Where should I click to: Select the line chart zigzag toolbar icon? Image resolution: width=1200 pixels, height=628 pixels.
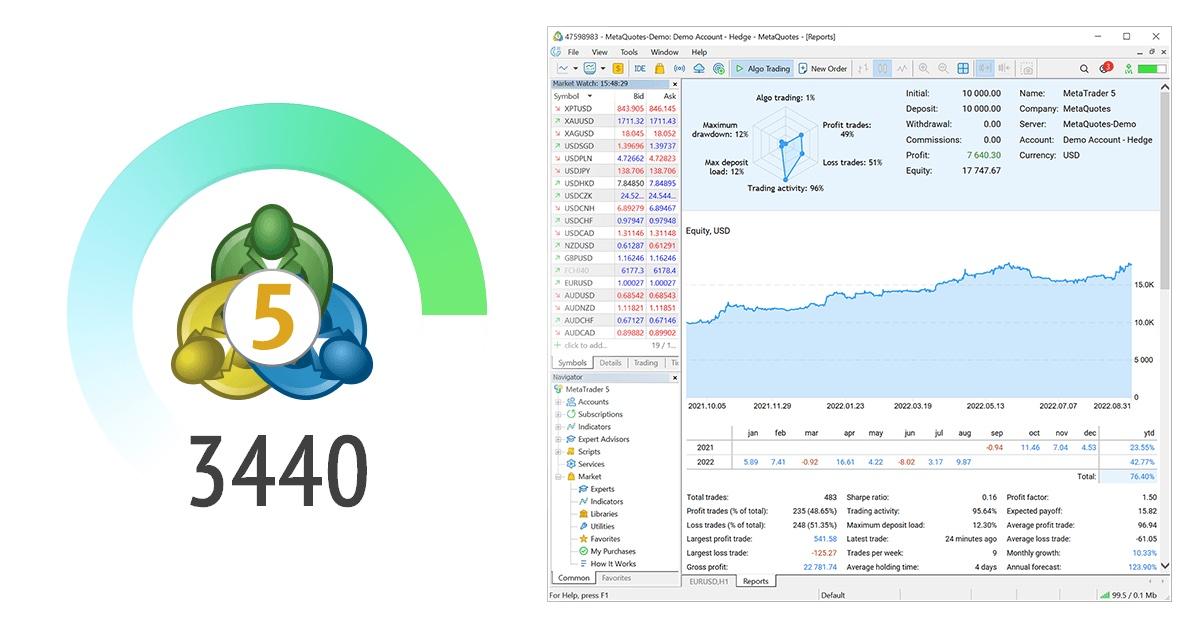pos(903,69)
